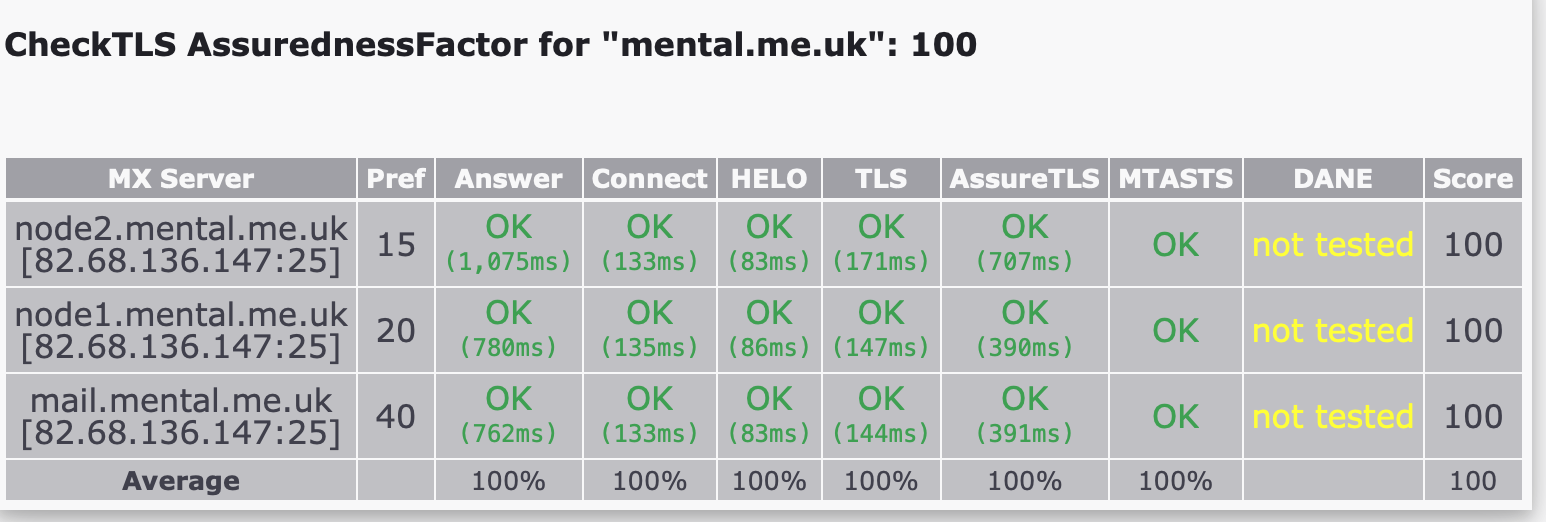Click the AssureTLS OK (707ms) result
The height and width of the screenshot is (522, 1546).
1024,244
